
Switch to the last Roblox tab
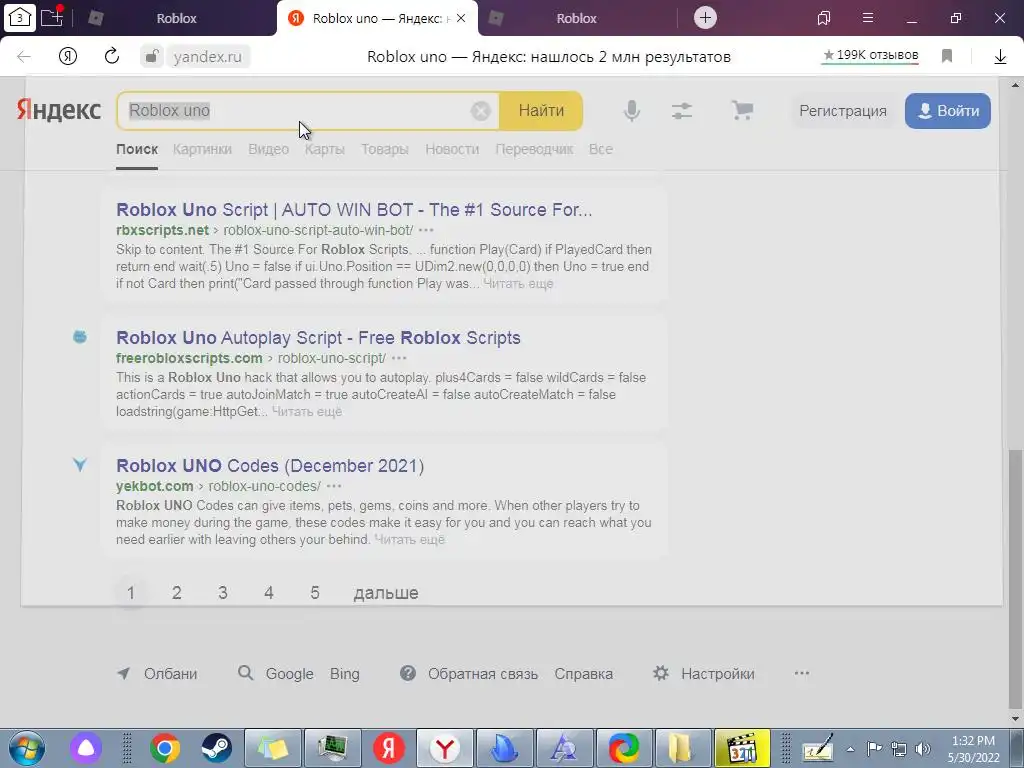point(576,18)
